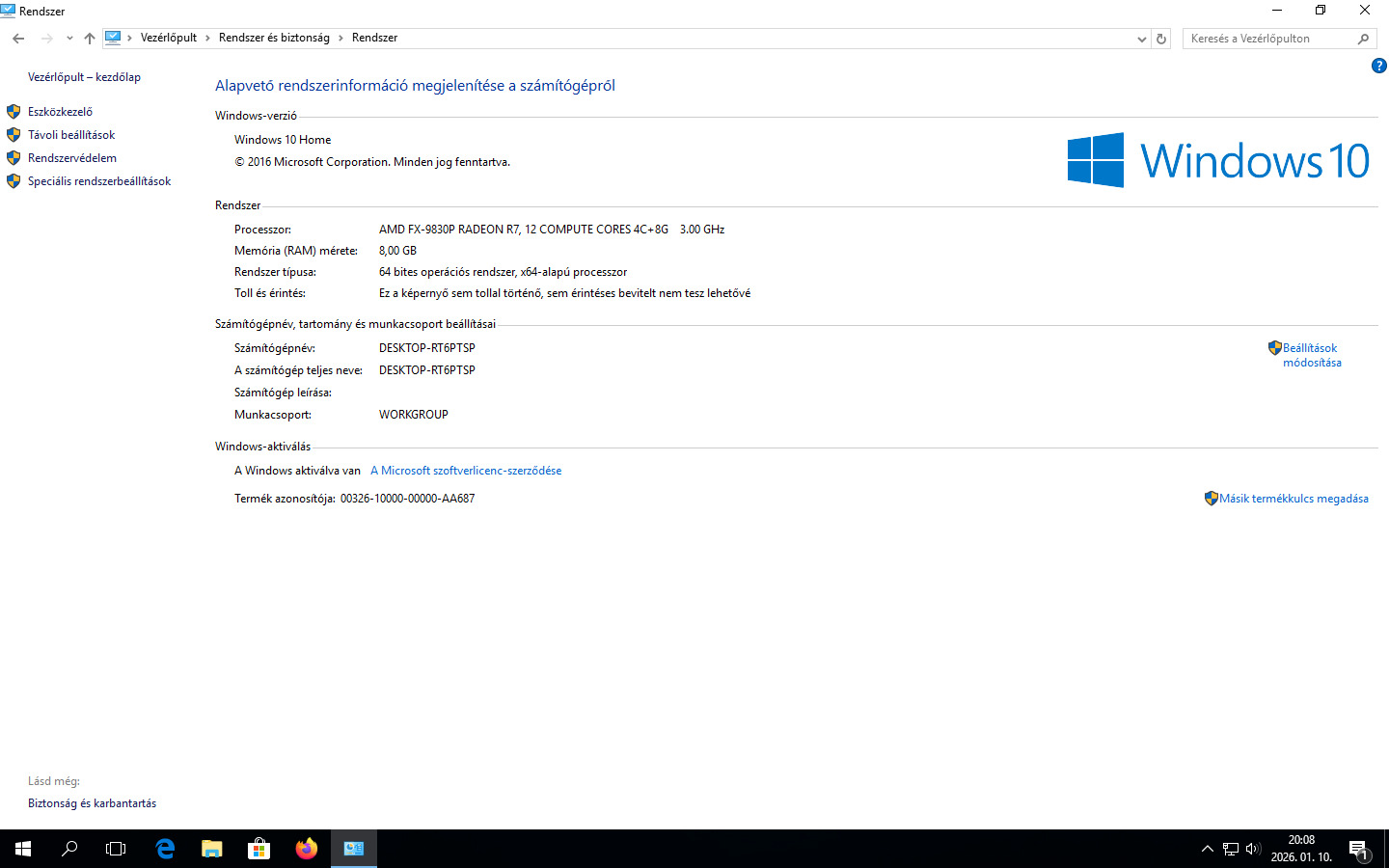Viewport: 1389px width, 868px height.
Task: Go back with the Back arrow
Action: click(x=18, y=39)
